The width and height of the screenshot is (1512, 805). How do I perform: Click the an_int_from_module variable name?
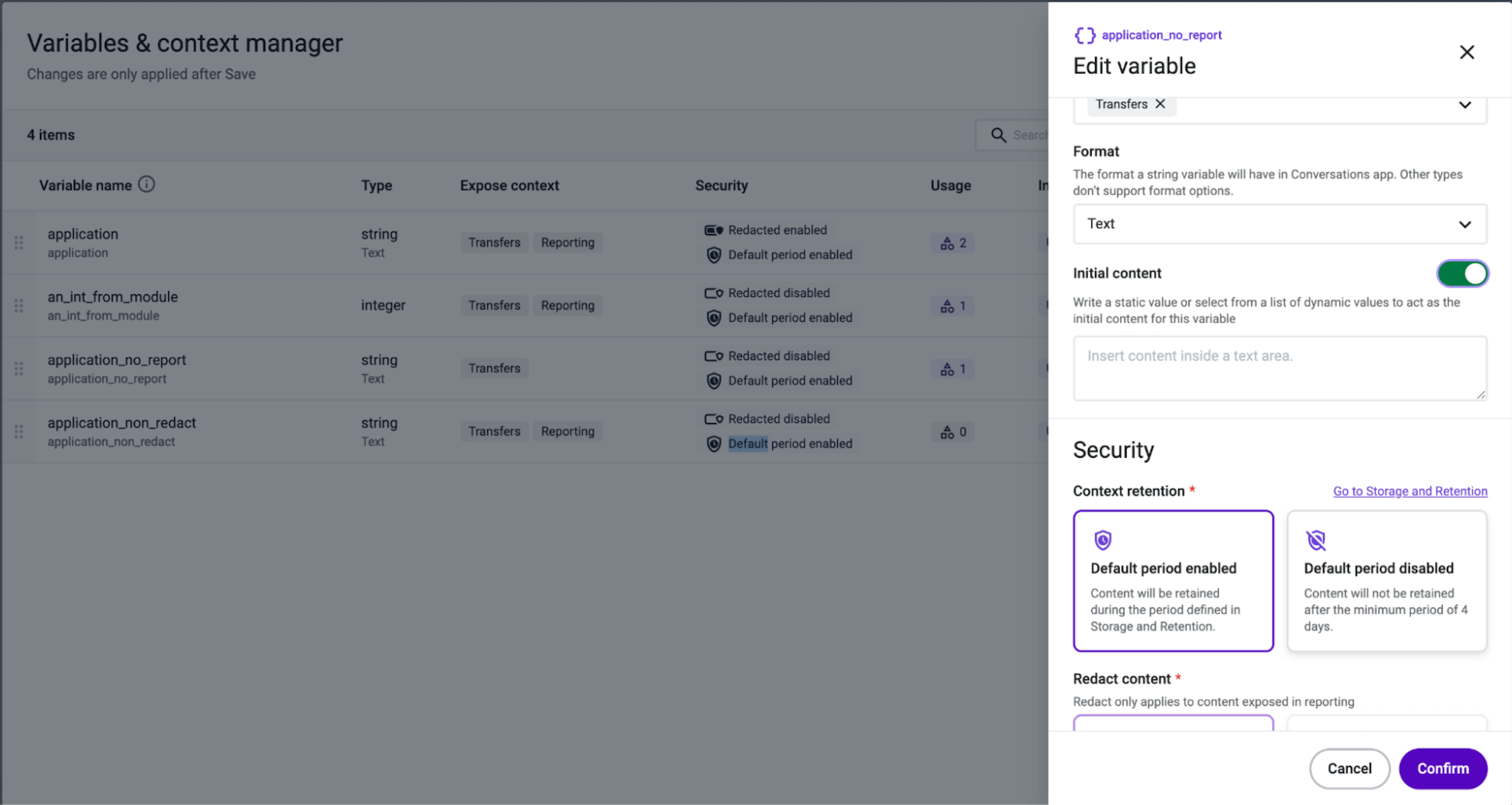point(113,297)
